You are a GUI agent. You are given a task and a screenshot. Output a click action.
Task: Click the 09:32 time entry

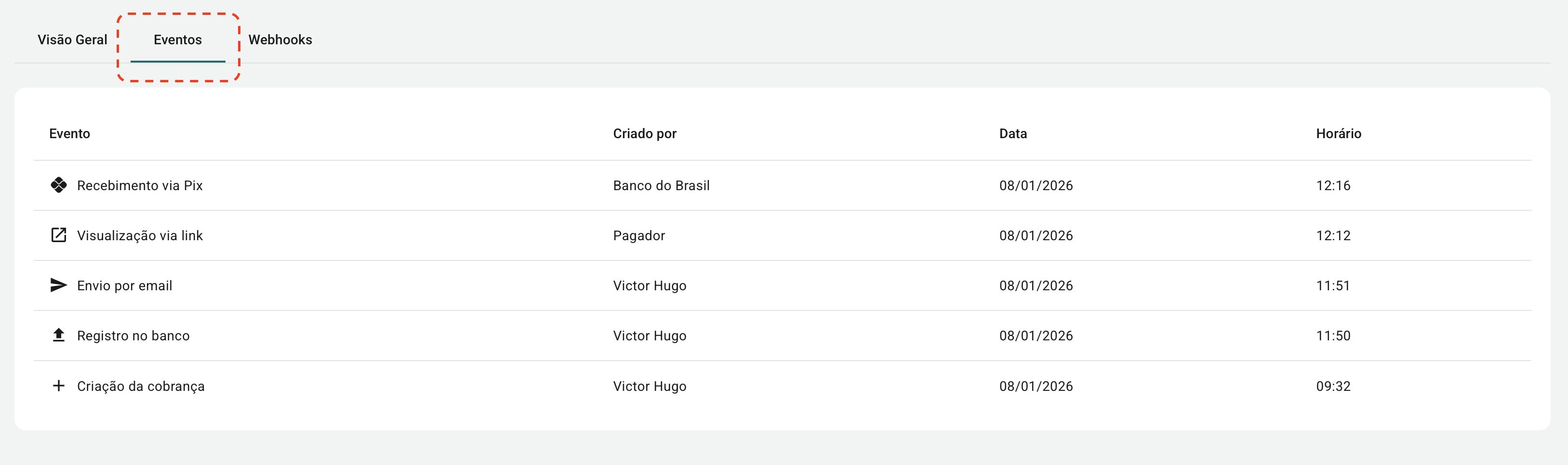pos(1333,386)
